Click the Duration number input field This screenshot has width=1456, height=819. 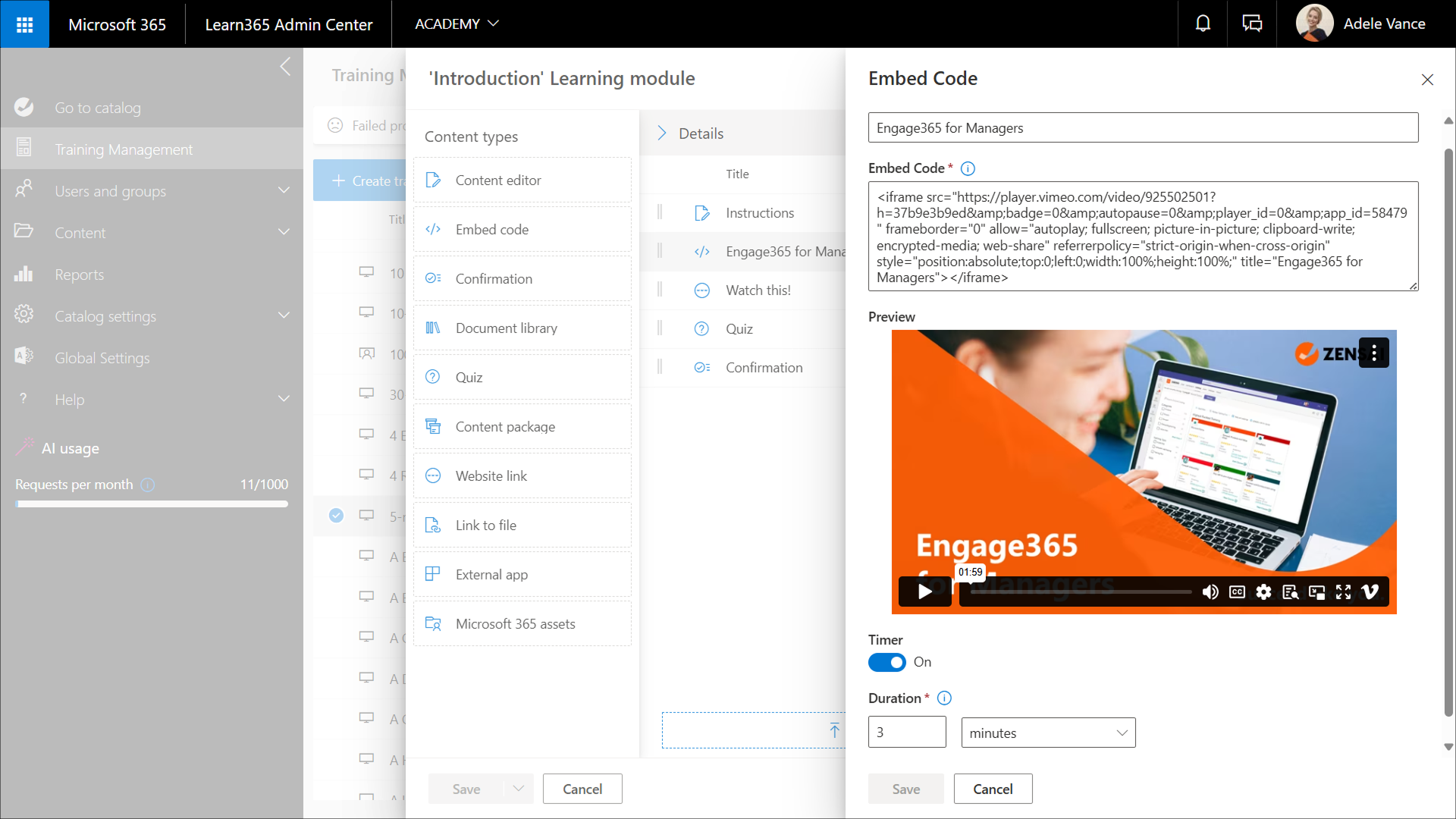[906, 733]
